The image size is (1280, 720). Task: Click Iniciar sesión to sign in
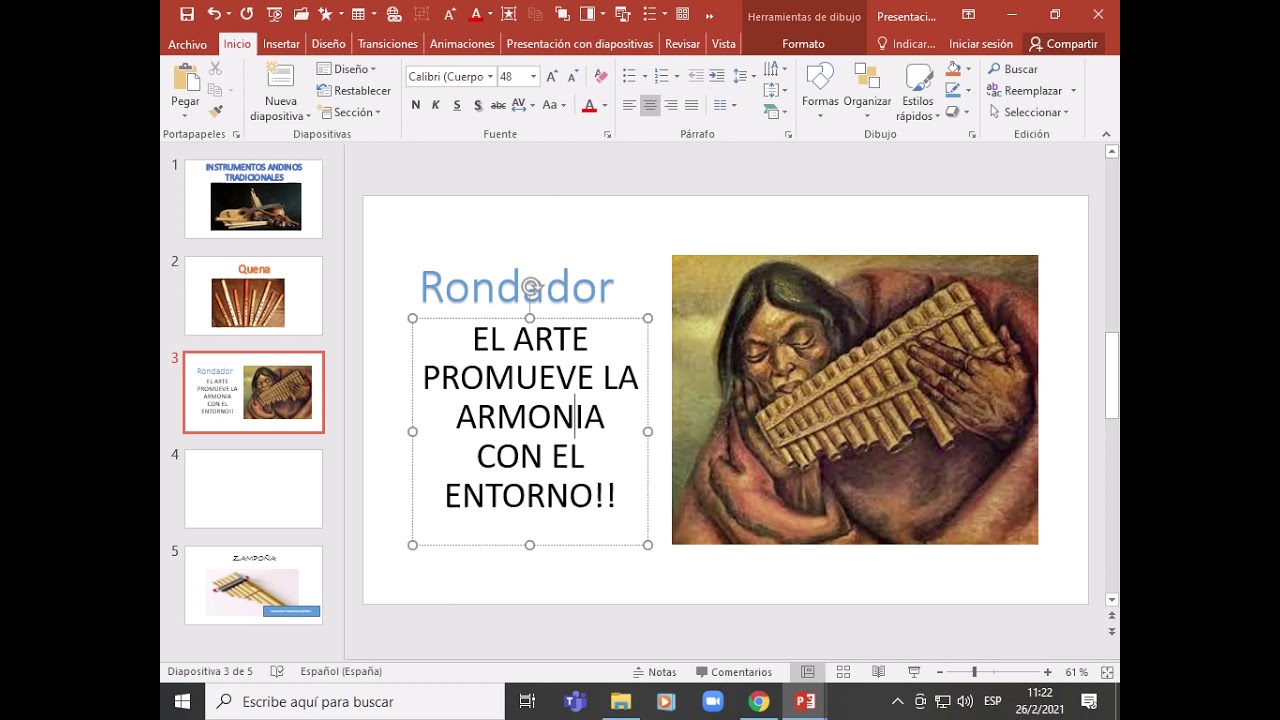(981, 44)
